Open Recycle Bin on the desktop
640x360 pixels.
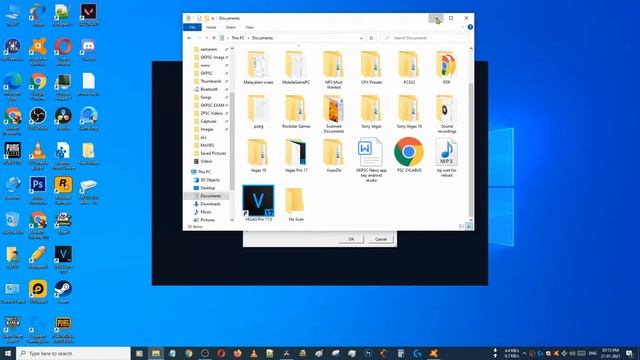click(x=12, y=223)
